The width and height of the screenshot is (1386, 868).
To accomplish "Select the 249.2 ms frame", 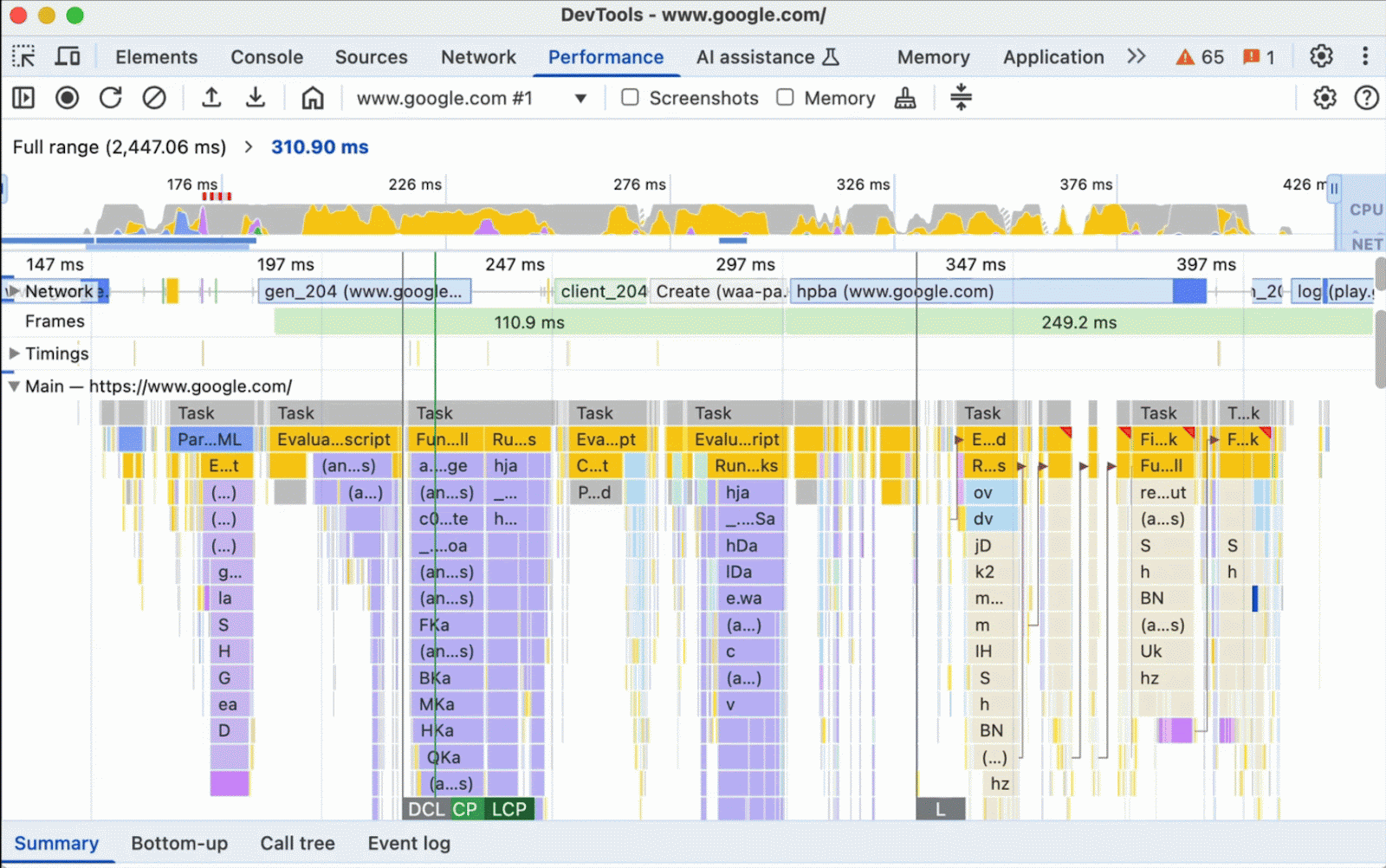I will 1078,322.
